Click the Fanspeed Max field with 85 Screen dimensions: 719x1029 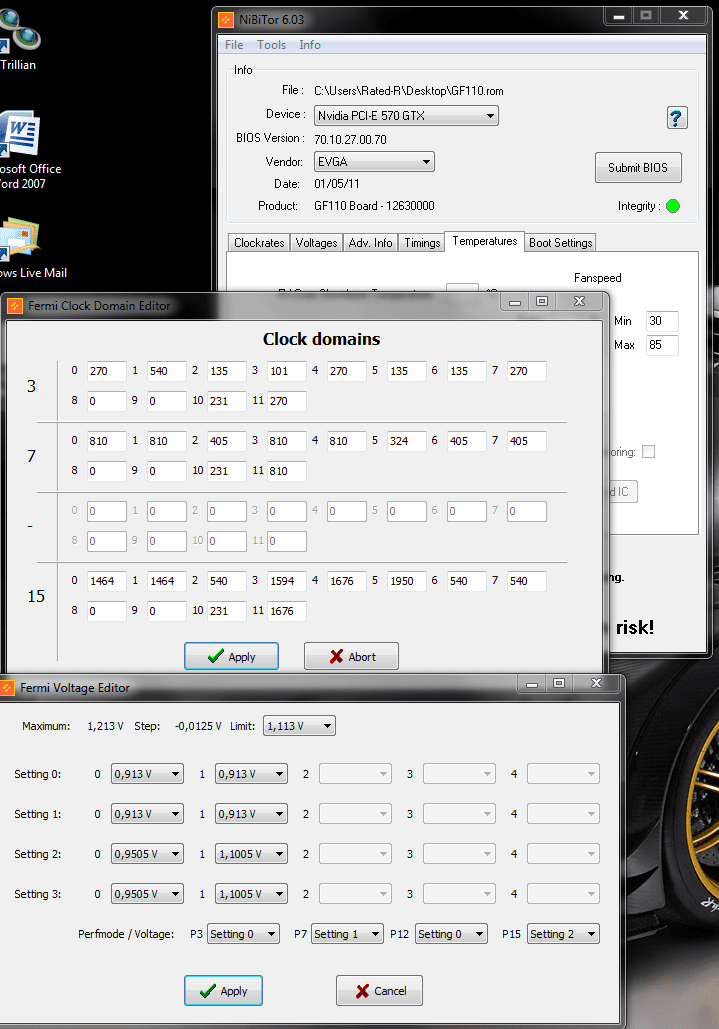(x=662, y=345)
